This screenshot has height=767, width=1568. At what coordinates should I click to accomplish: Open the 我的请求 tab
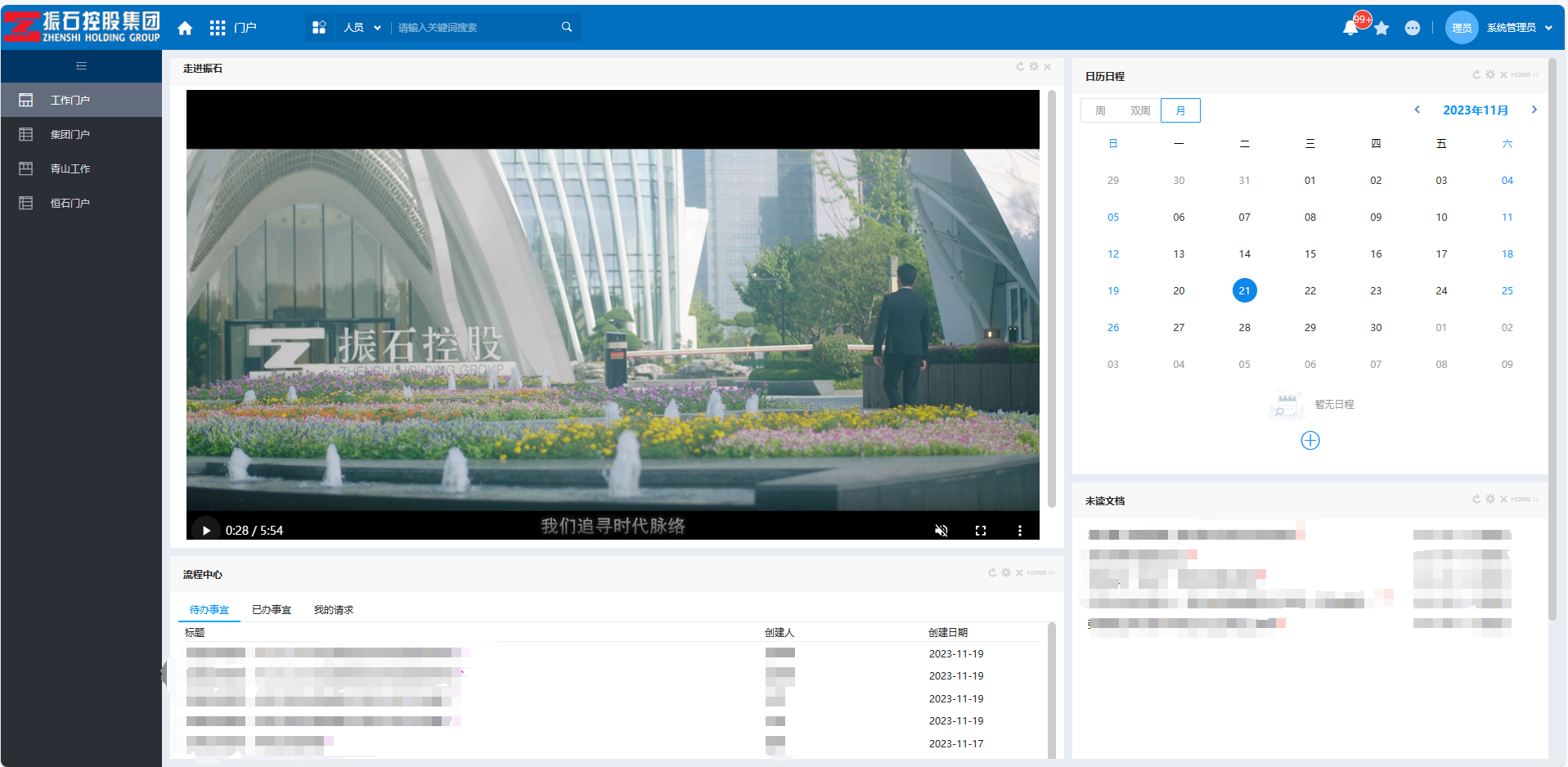334,610
